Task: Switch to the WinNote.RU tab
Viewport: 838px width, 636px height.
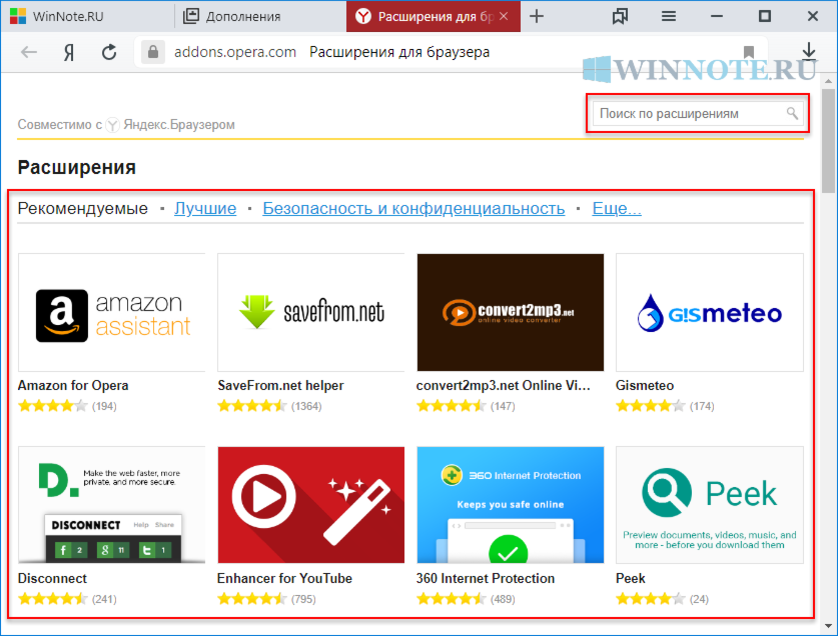Action: click(88, 17)
